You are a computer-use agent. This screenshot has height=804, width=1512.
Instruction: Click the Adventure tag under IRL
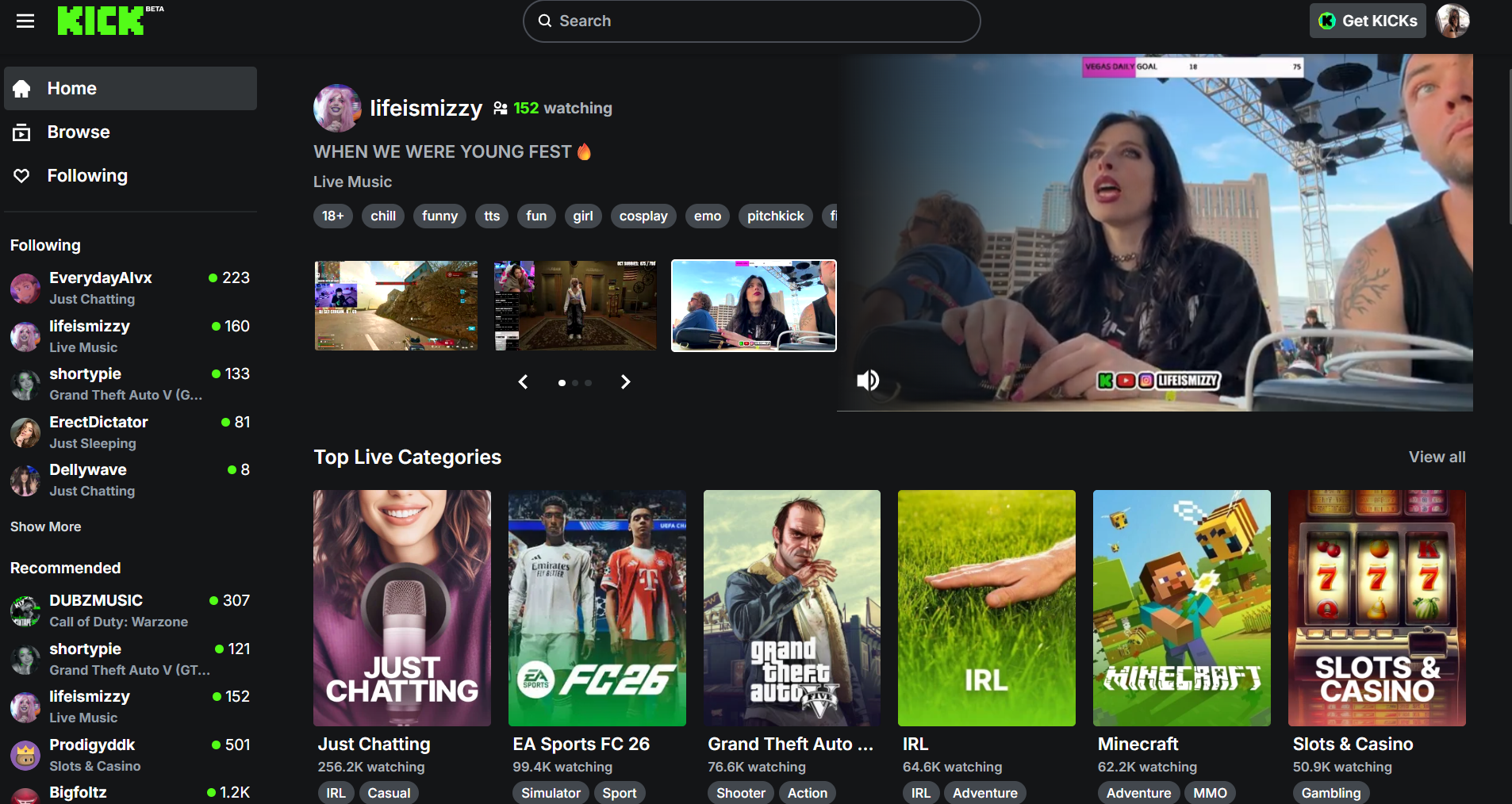click(x=985, y=793)
